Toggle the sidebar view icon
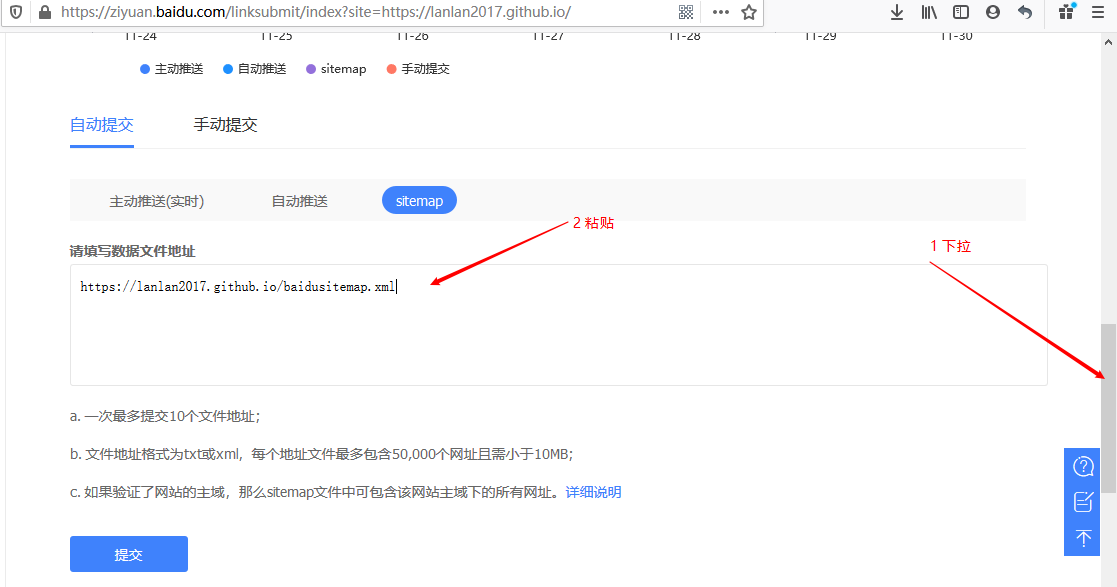Image resolution: width=1117 pixels, height=587 pixels. [x=961, y=12]
